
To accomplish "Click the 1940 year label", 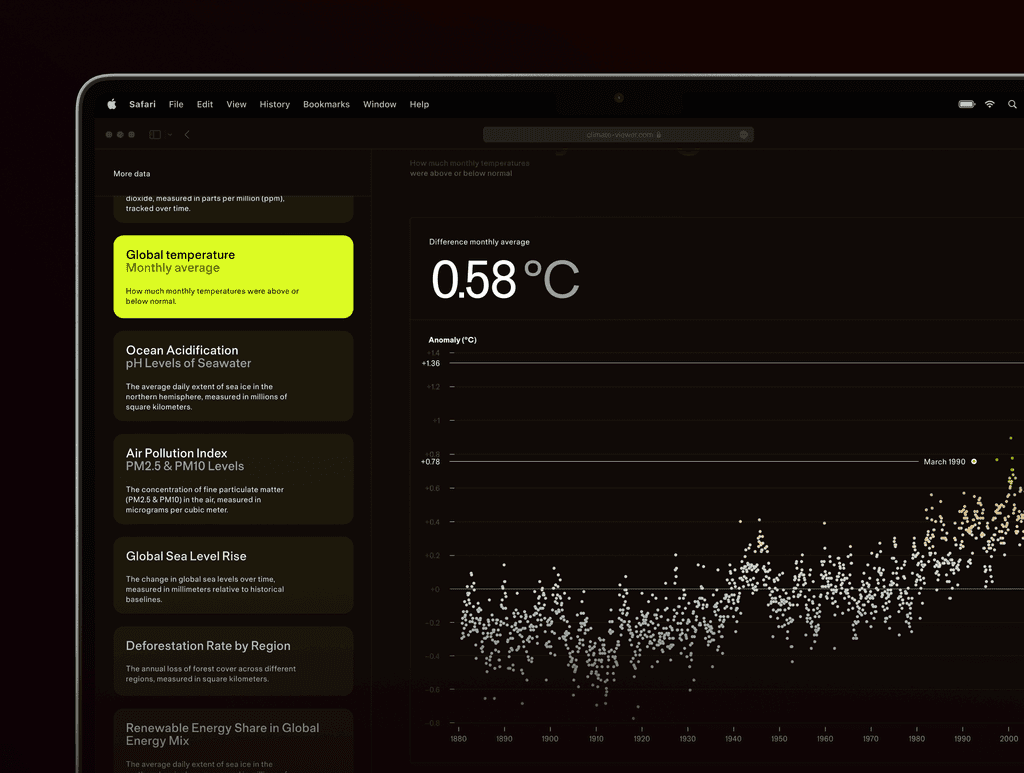I will click(733, 738).
